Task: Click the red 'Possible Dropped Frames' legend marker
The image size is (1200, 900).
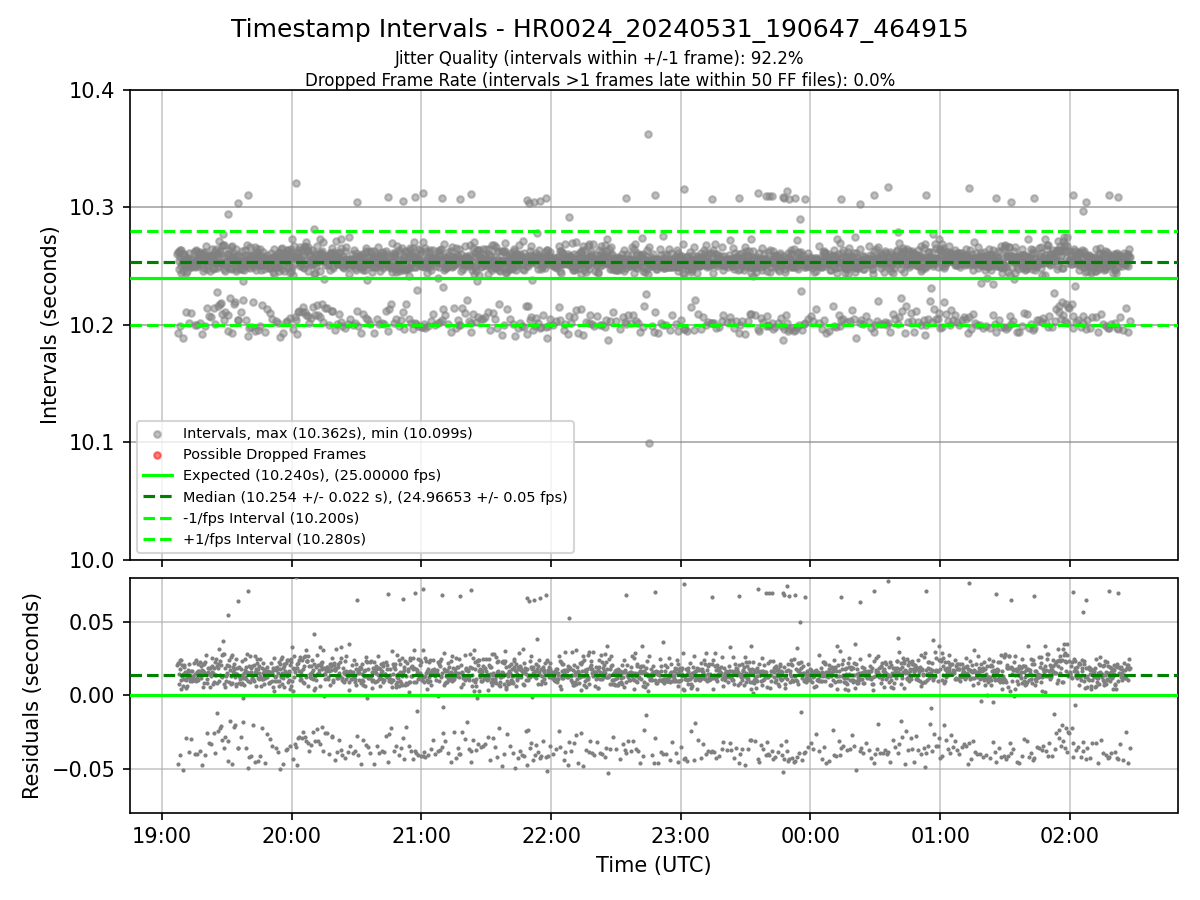Action: point(157,455)
